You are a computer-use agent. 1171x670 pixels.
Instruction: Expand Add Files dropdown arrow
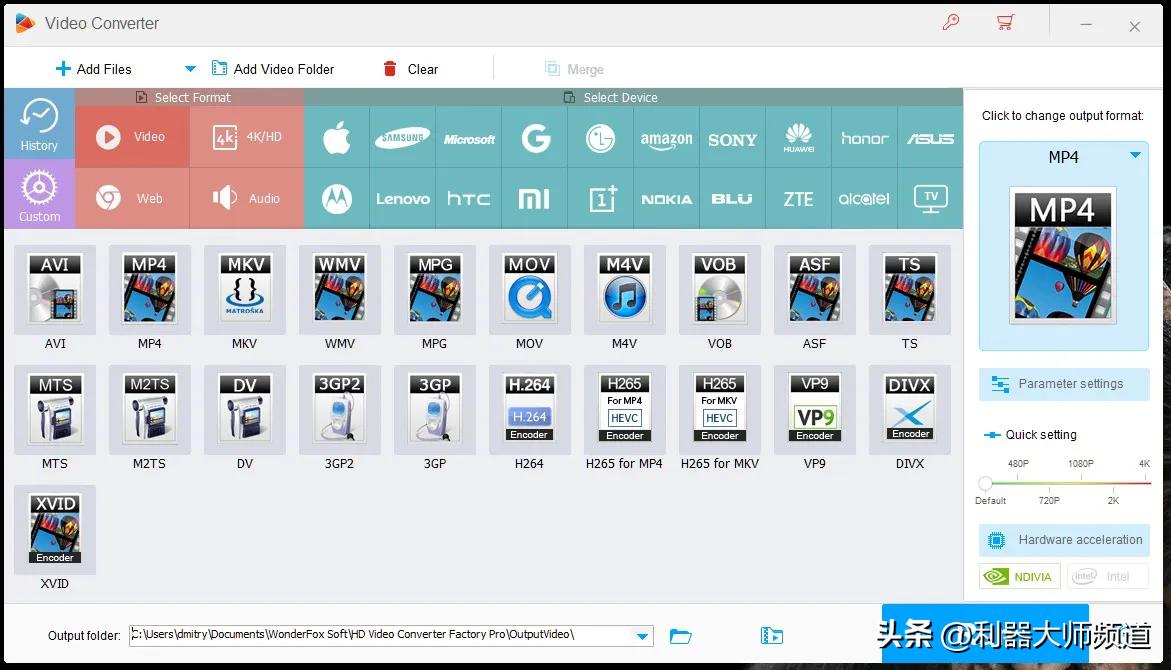(190, 69)
